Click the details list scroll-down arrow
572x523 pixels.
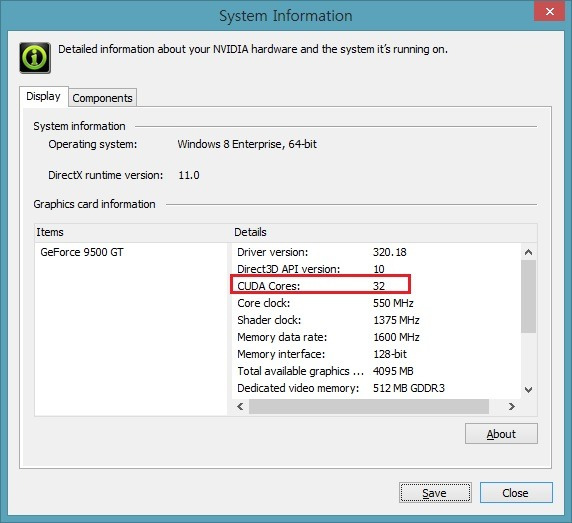tap(528, 390)
